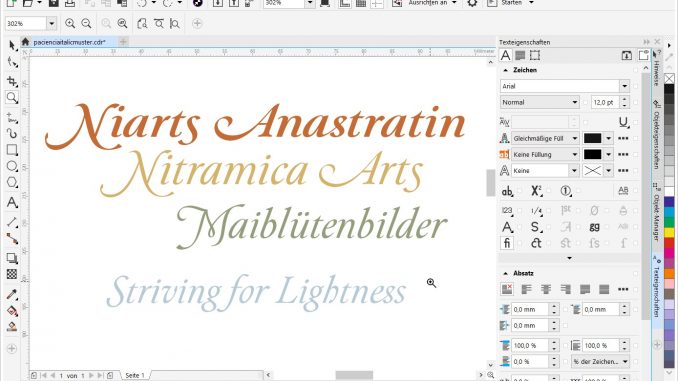Click the Zoom In magnifier icon
The width and height of the screenshot is (678, 381).
pos(70,23)
